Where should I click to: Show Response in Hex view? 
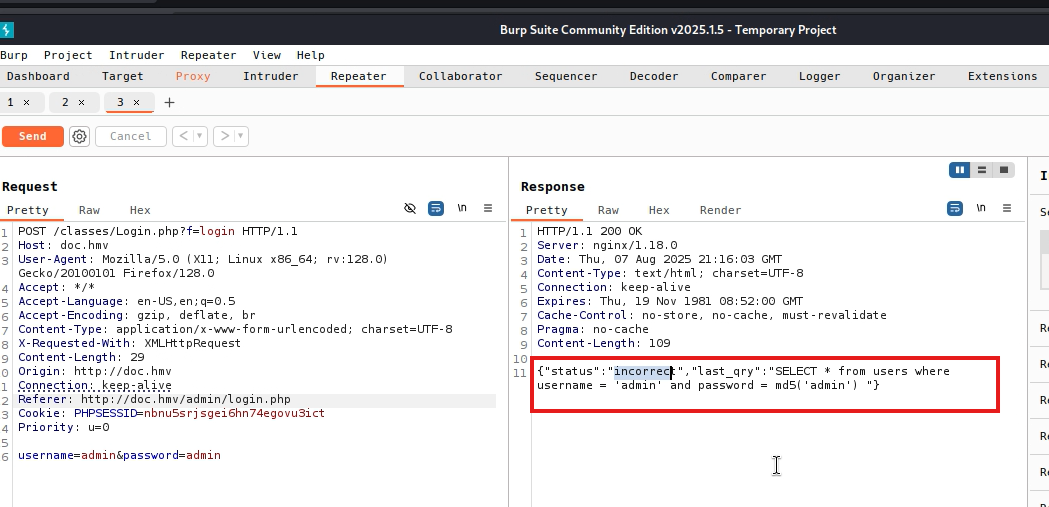(659, 210)
